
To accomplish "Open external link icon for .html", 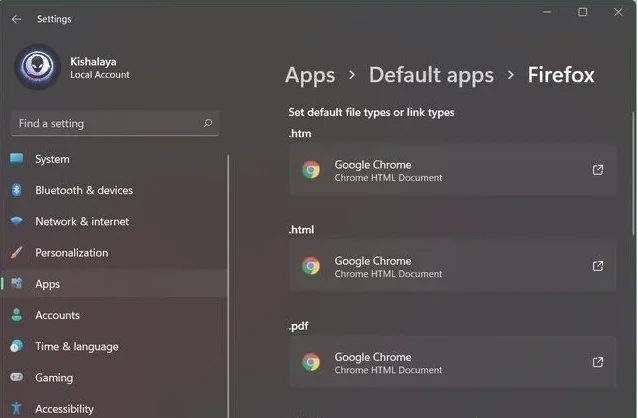I will click(598, 266).
